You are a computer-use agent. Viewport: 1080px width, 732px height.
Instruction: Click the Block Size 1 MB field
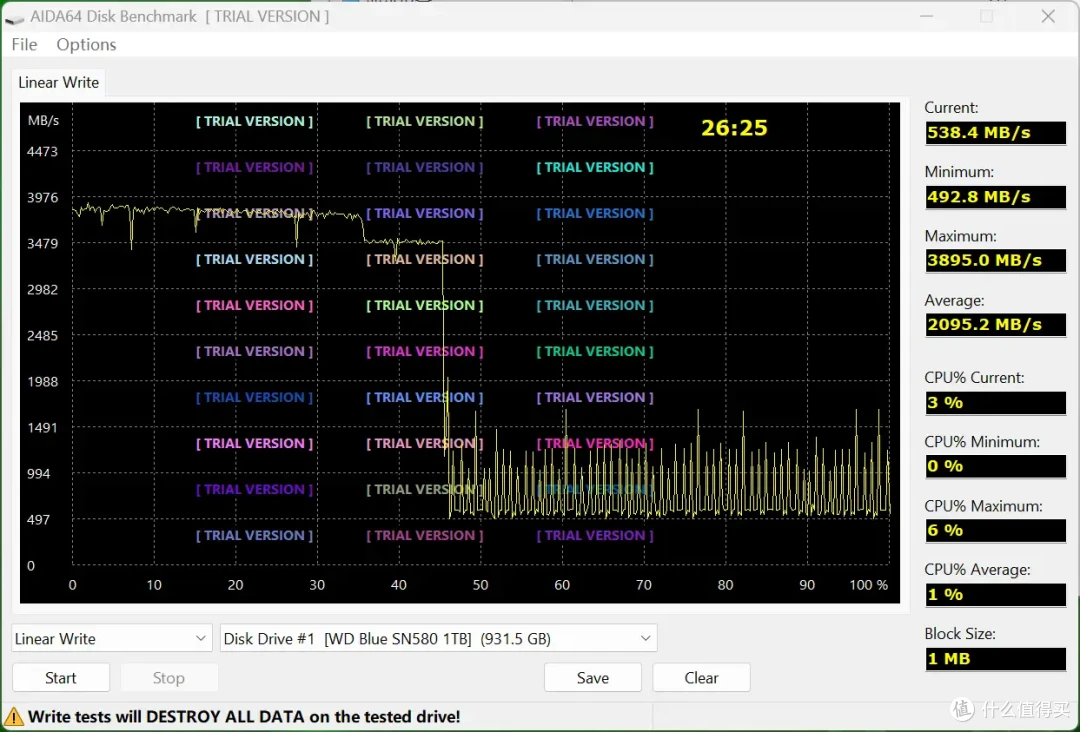coord(995,659)
